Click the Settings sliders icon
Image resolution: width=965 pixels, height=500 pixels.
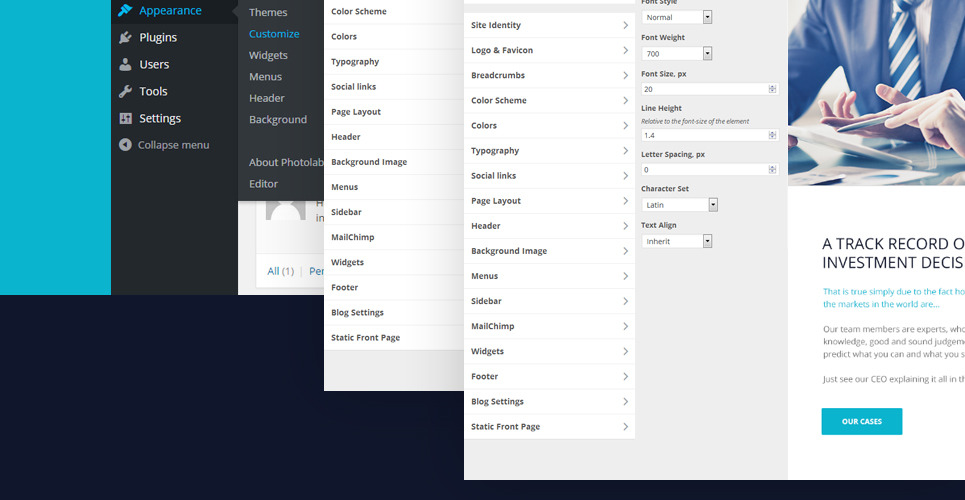[x=125, y=119]
